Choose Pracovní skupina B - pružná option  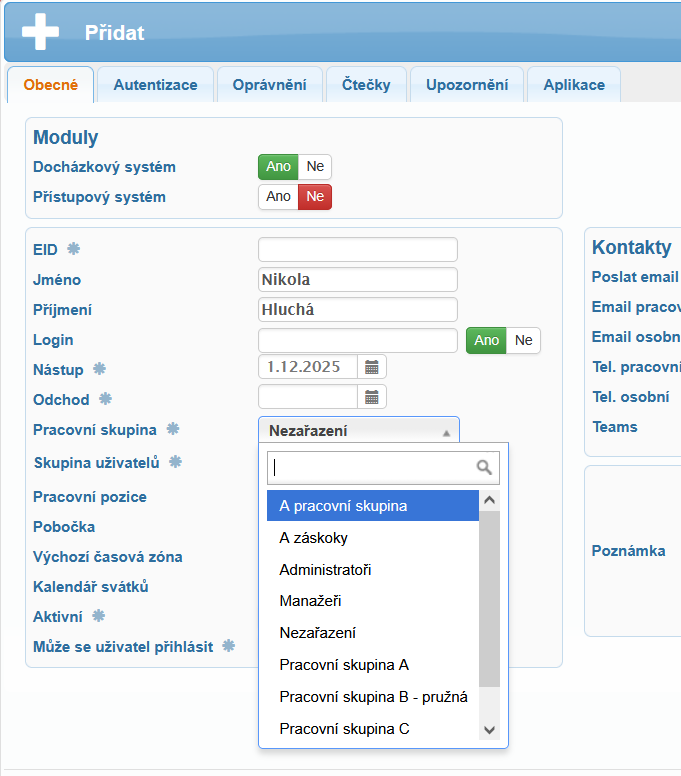pyautogui.click(x=373, y=697)
